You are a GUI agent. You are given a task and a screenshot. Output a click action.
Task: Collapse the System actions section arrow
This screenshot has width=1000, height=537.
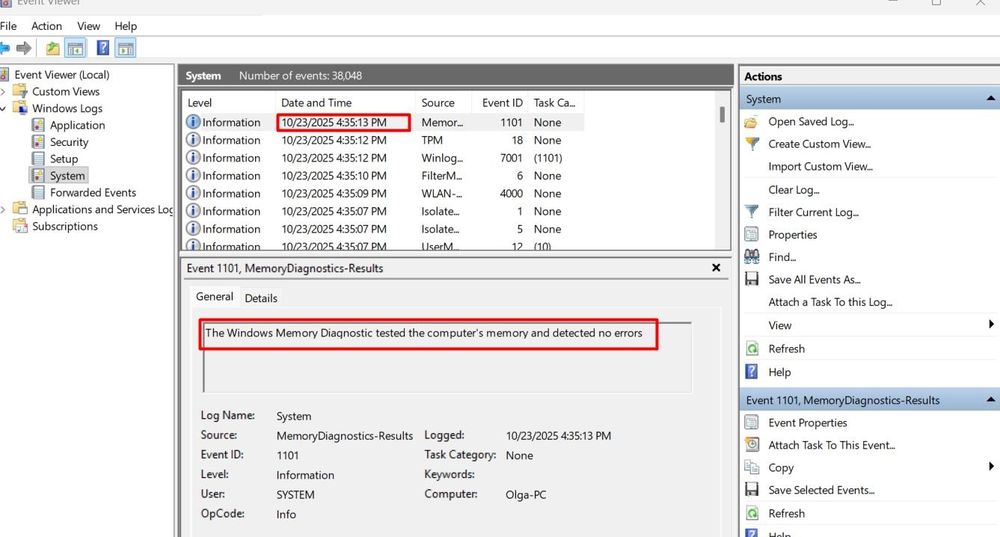click(x=990, y=98)
